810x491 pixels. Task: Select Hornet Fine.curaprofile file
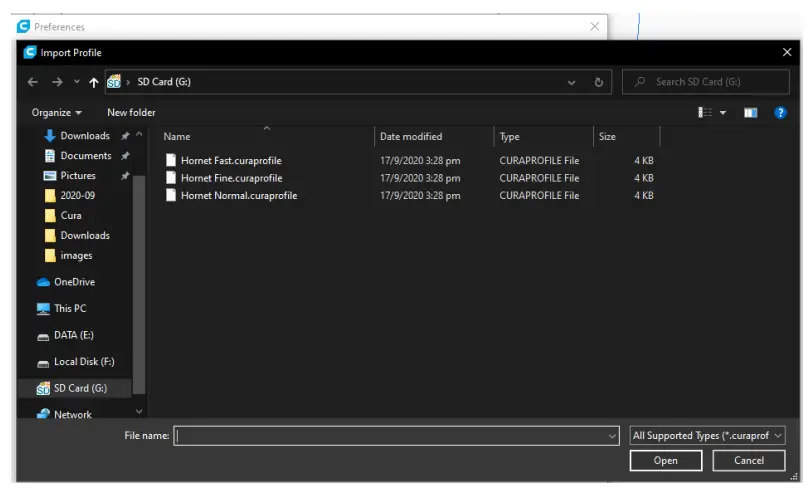231,178
